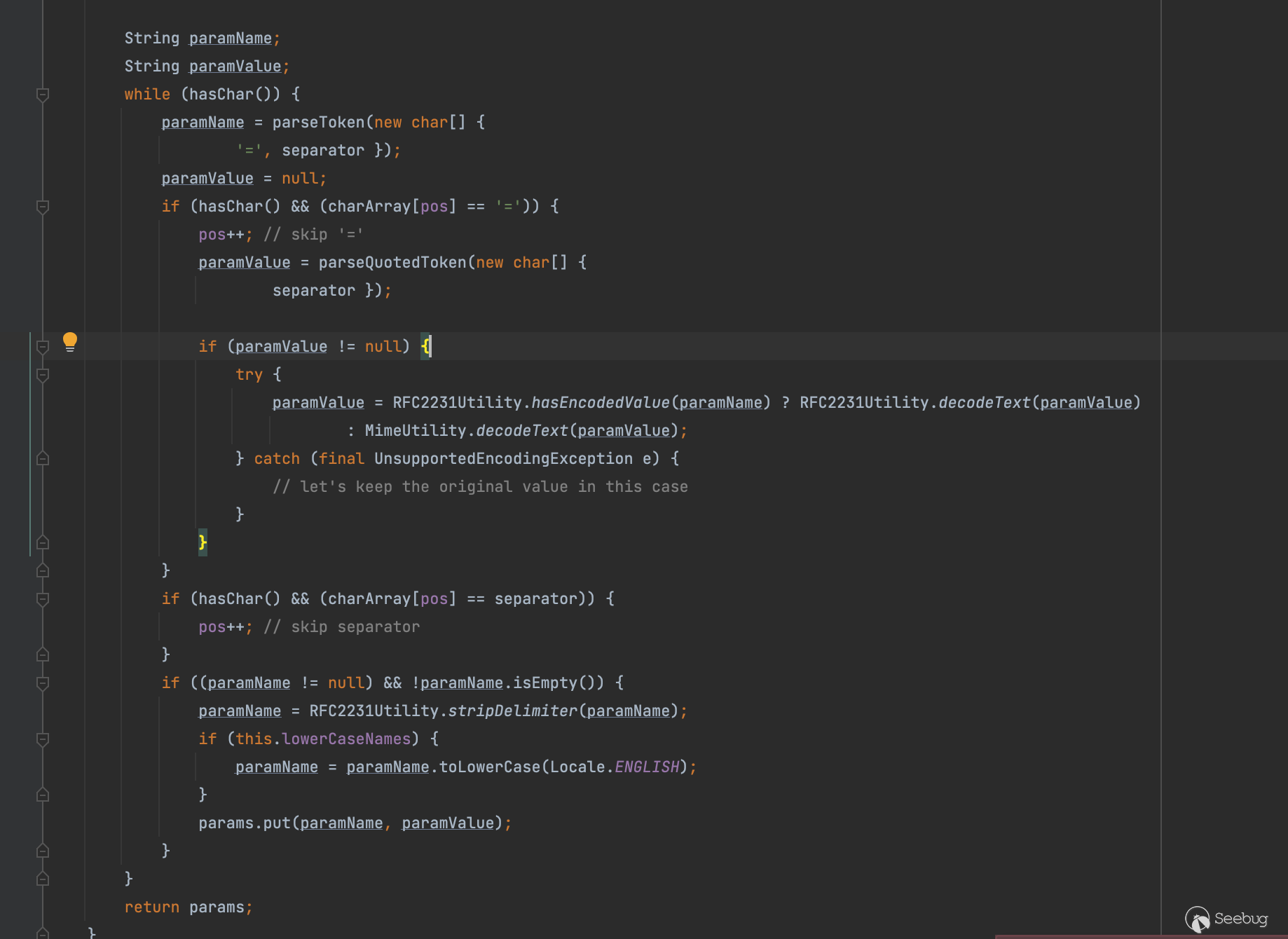
Task: Click the highlighted closing yellow brace
Action: [203, 542]
